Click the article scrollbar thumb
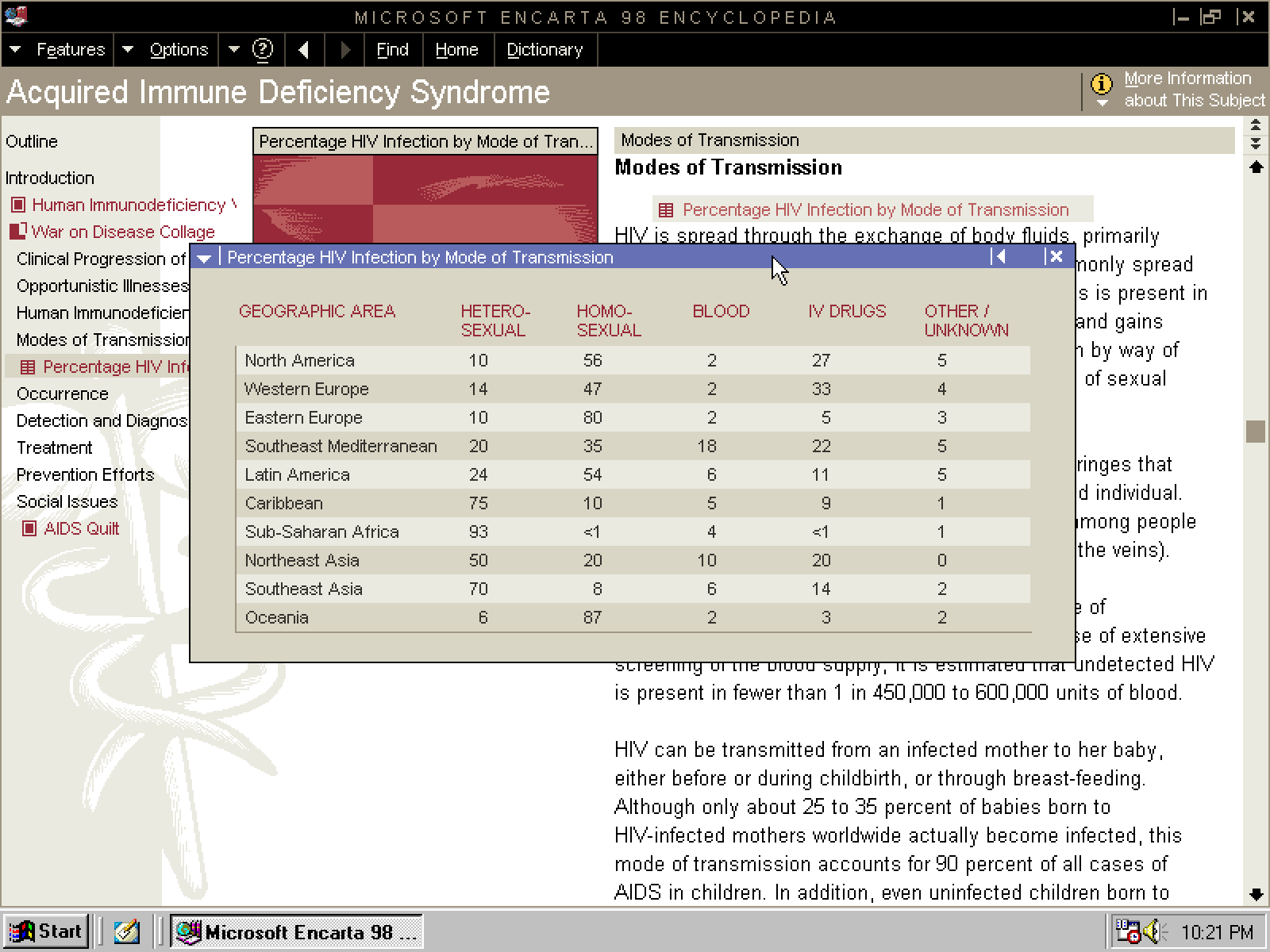This screenshot has width=1270, height=952. (1256, 431)
